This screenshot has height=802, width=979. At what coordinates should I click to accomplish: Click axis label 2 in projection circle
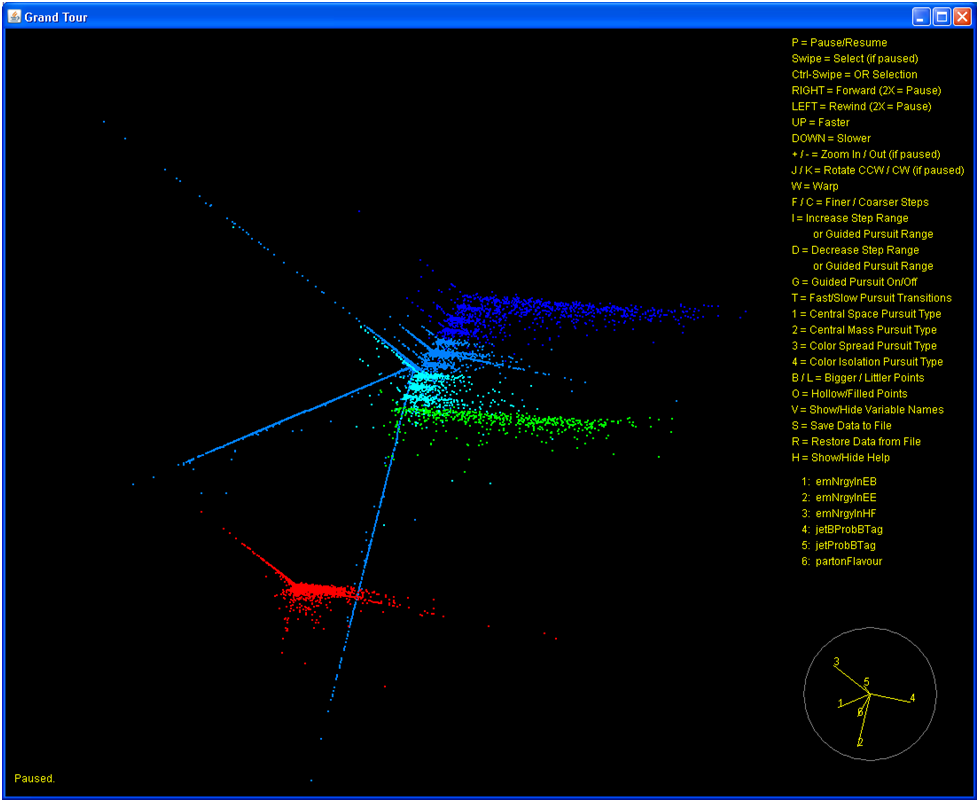(860, 742)
